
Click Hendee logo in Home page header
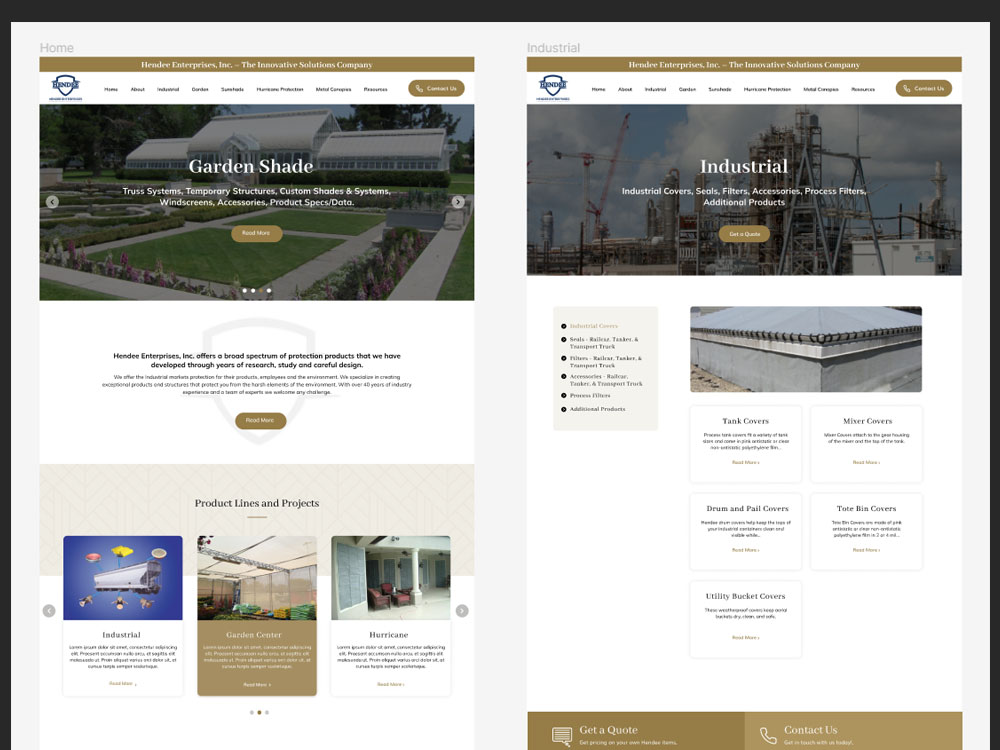(66, 87)
